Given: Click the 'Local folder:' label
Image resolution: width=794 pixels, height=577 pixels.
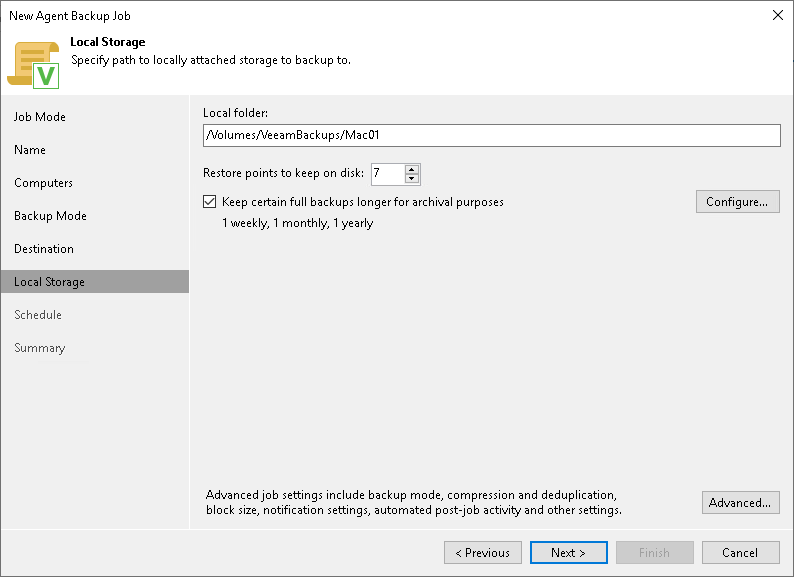Looking at the screenshot, I should (235, 113).
